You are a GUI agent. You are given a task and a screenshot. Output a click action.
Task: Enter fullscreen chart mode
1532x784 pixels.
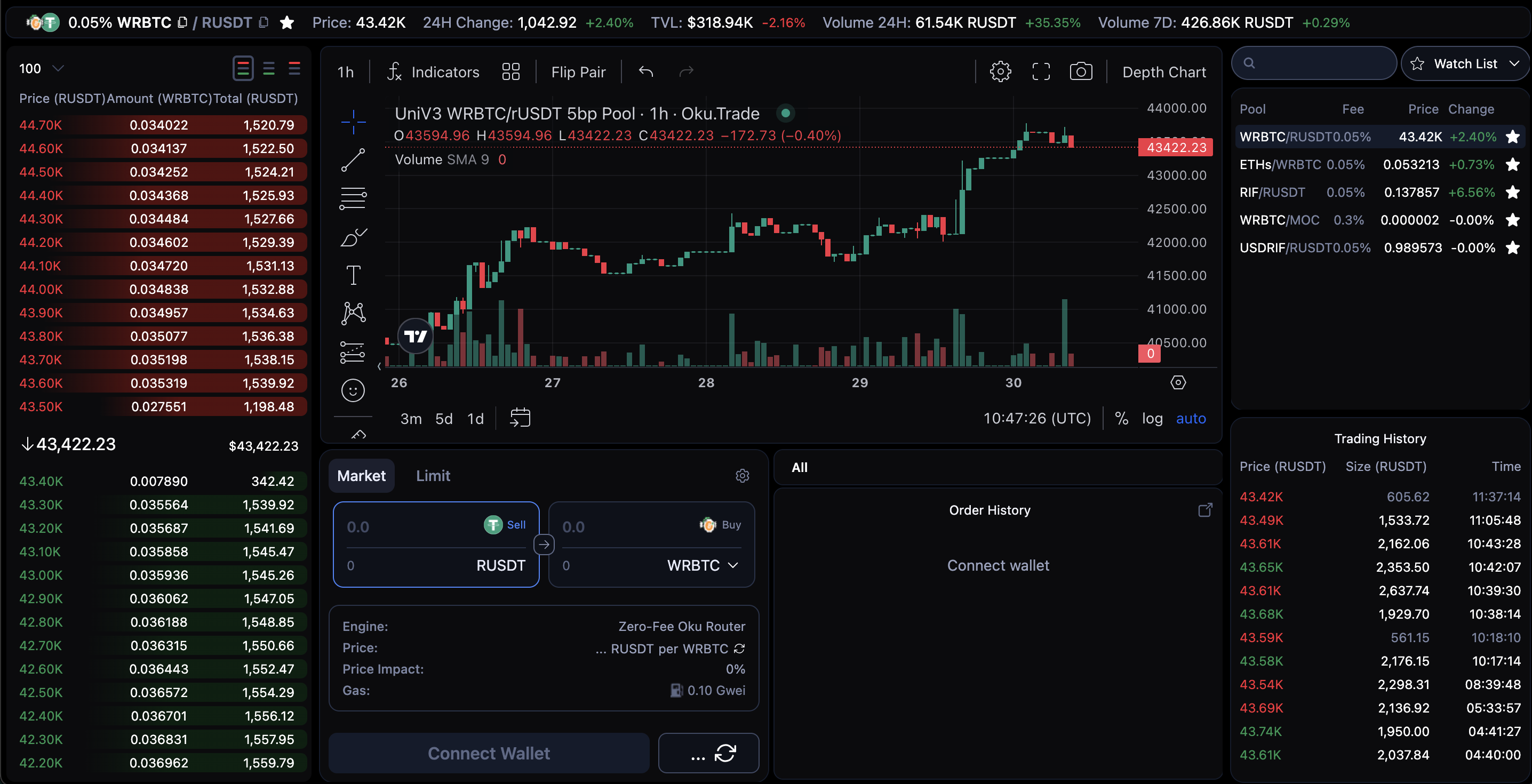point(1041,72)
